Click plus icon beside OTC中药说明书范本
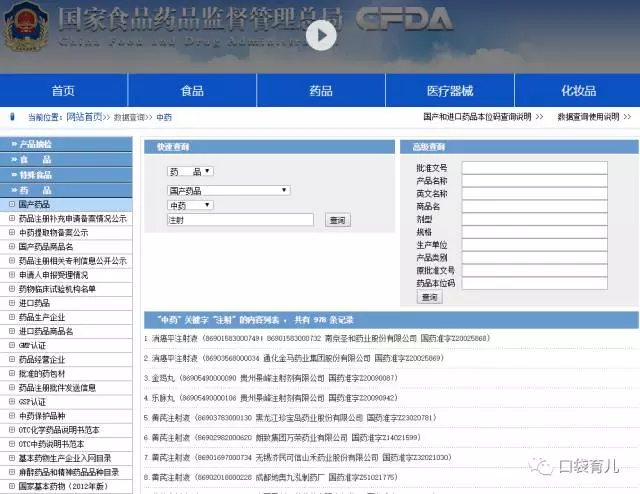Viewport: 640px width, 494px height. click(12, 444)
